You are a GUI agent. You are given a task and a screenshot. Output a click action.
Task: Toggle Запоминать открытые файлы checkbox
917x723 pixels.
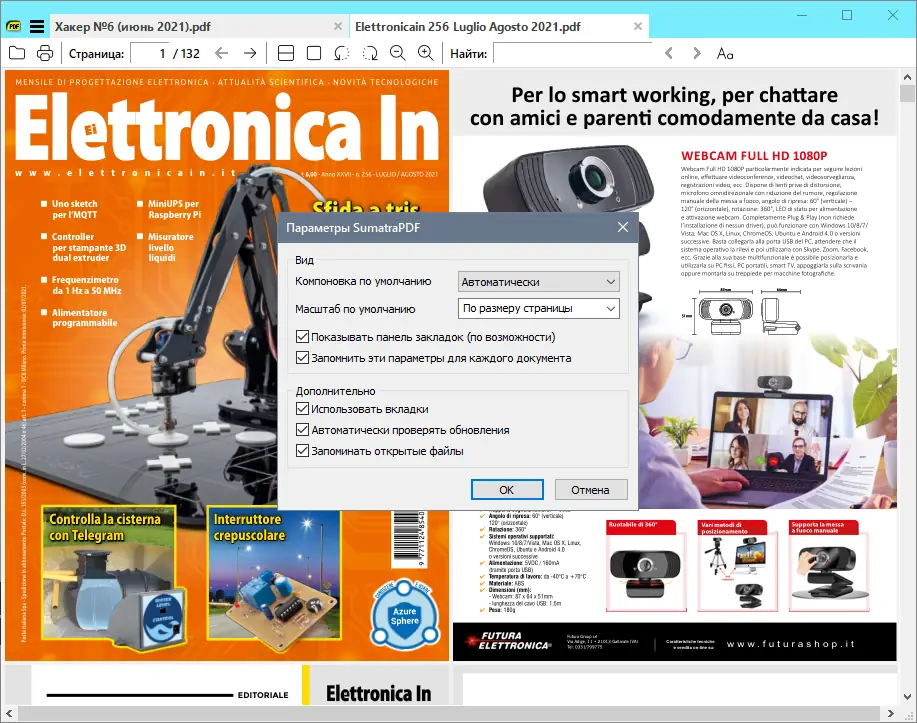302,450
